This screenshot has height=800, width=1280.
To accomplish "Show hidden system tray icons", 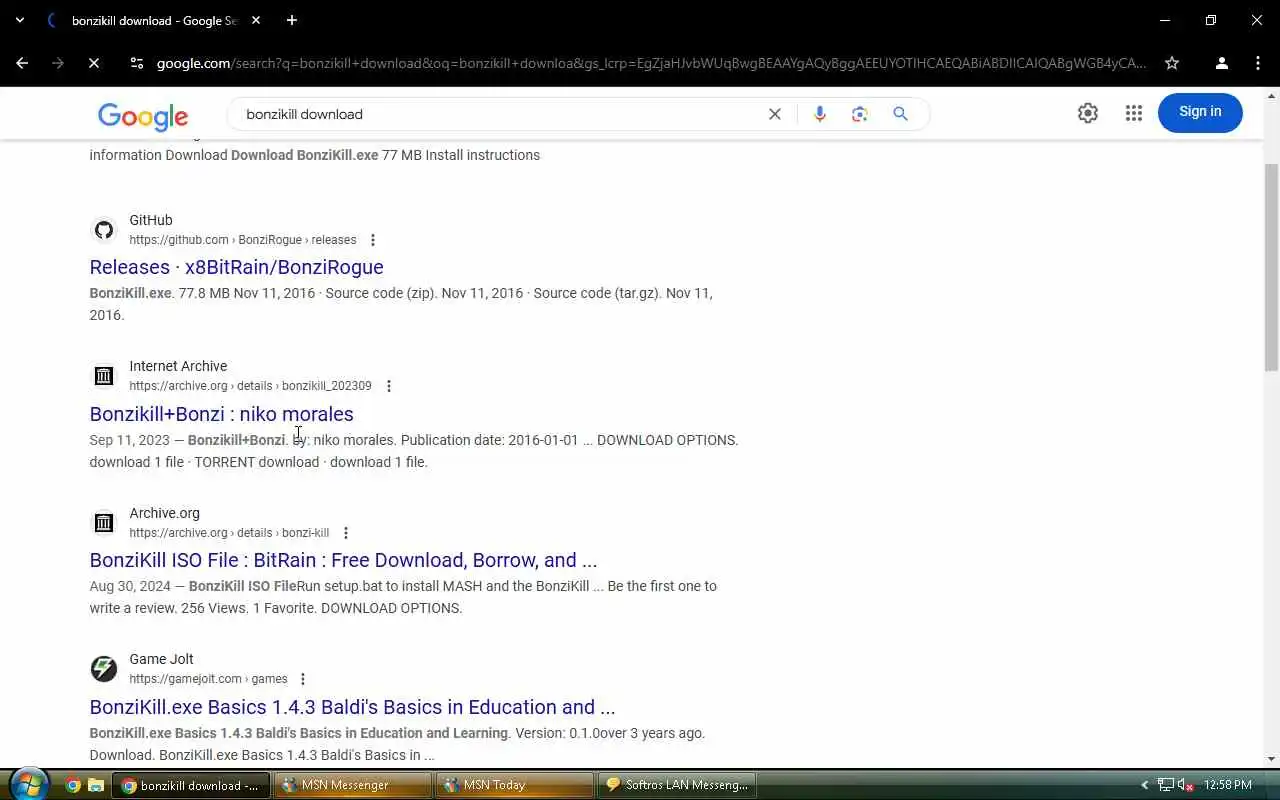I will click(x=1145, y=785).
